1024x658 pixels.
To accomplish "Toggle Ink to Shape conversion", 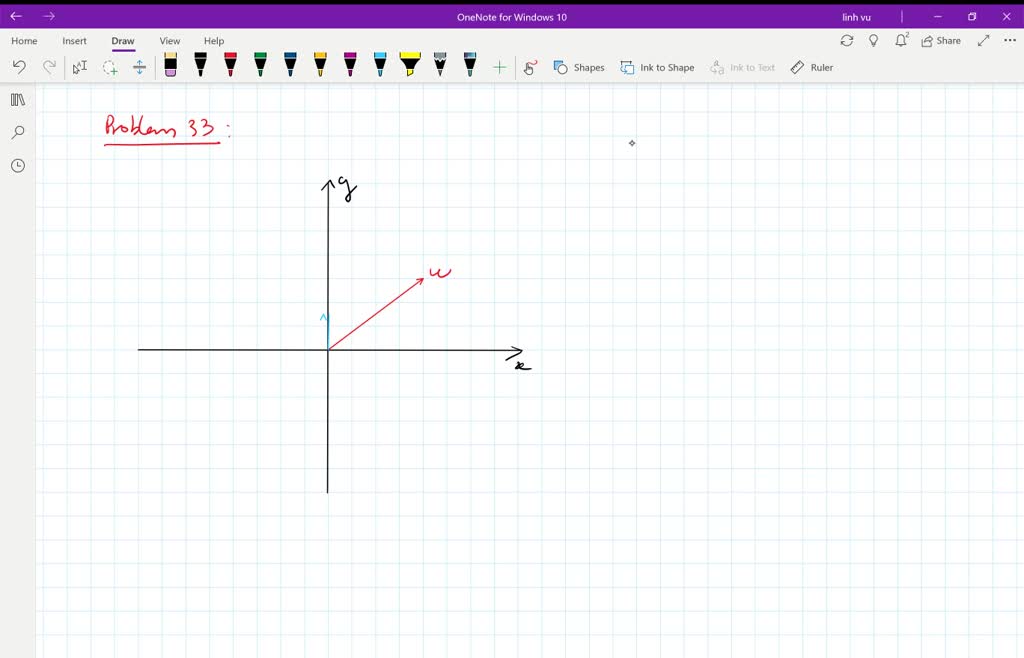I will [x=657, y=67].
